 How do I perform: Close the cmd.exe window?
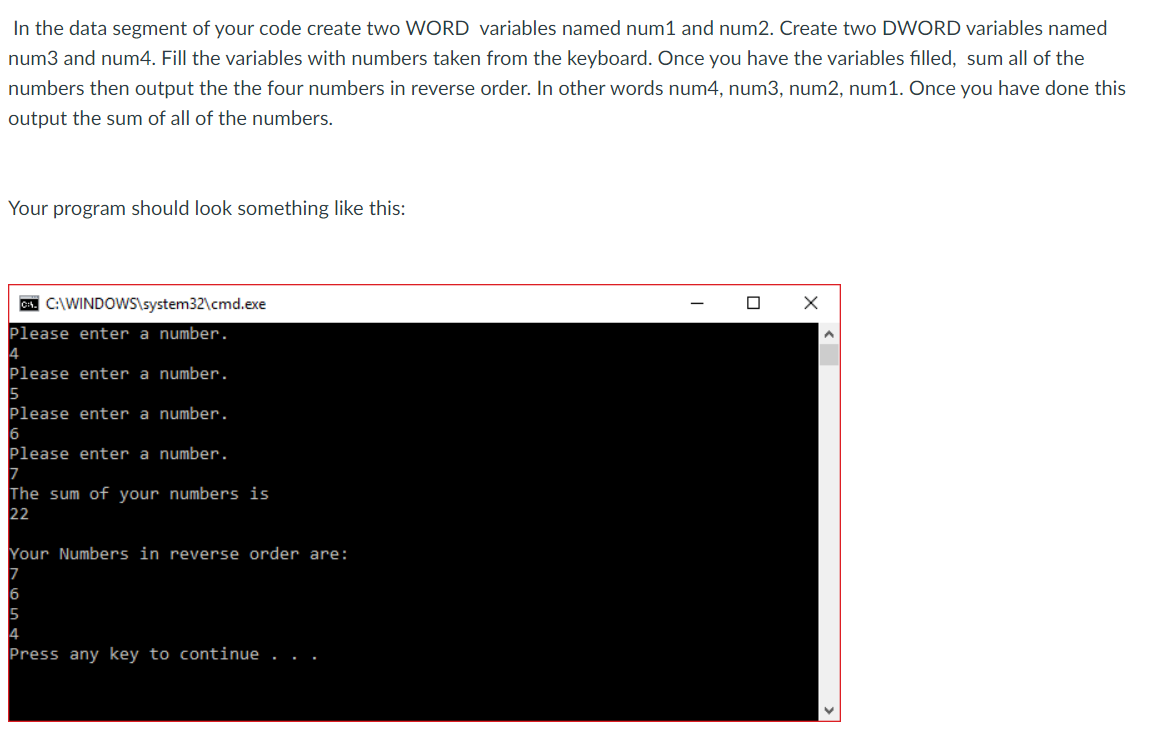coord(811,303)
